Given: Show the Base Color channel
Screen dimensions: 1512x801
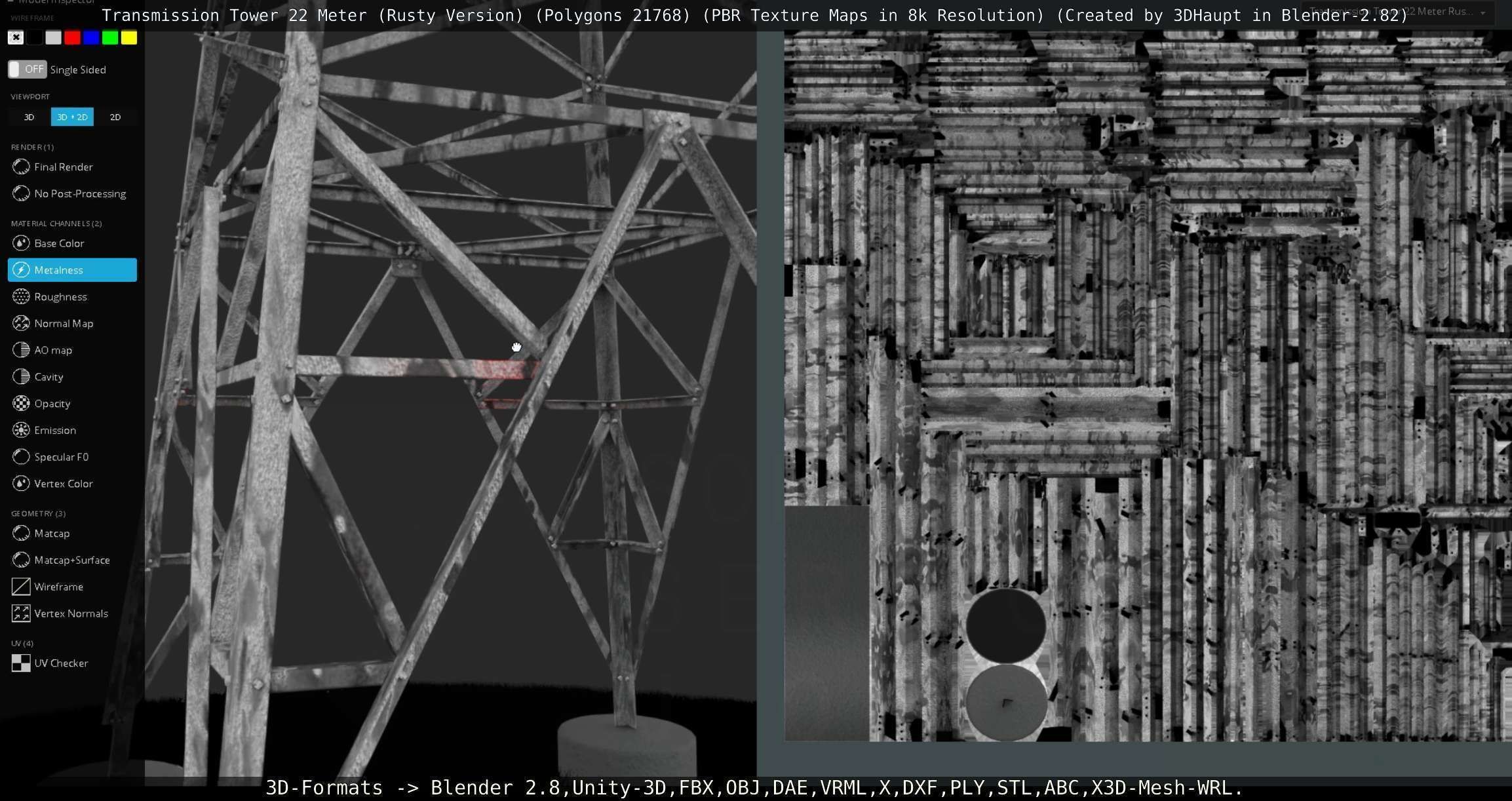Looking at the screenshot, I should pyautogui.click(x=72, y=243).
